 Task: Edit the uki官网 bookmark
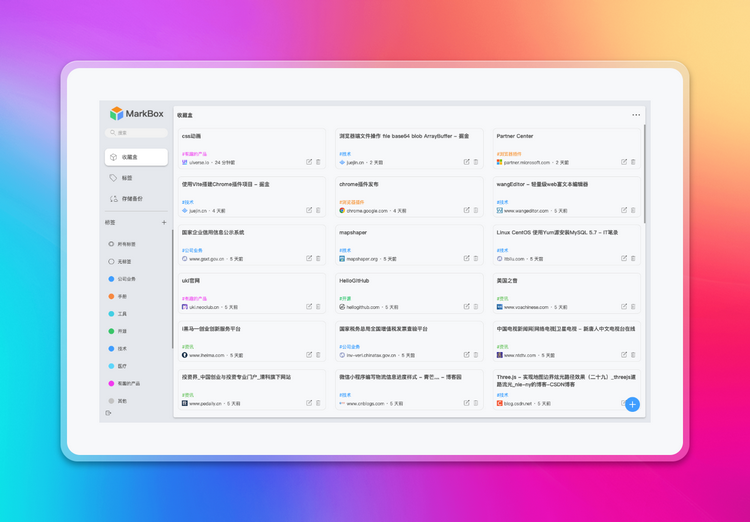[x=309, y=307]
